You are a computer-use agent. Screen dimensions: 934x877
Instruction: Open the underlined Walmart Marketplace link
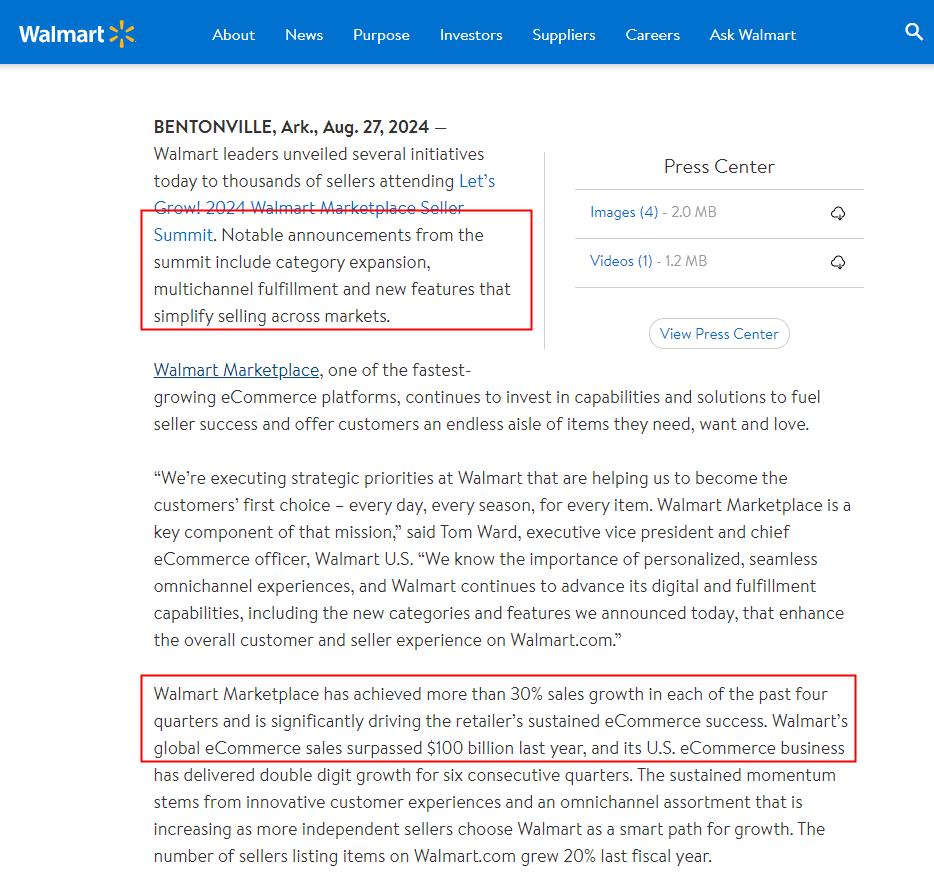236,370
